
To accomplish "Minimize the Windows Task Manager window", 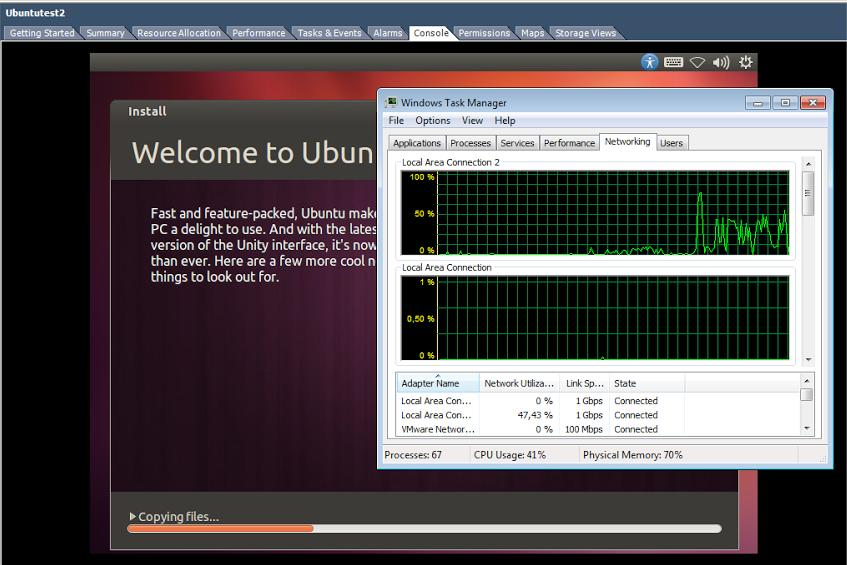I will [x=757, y=103].
